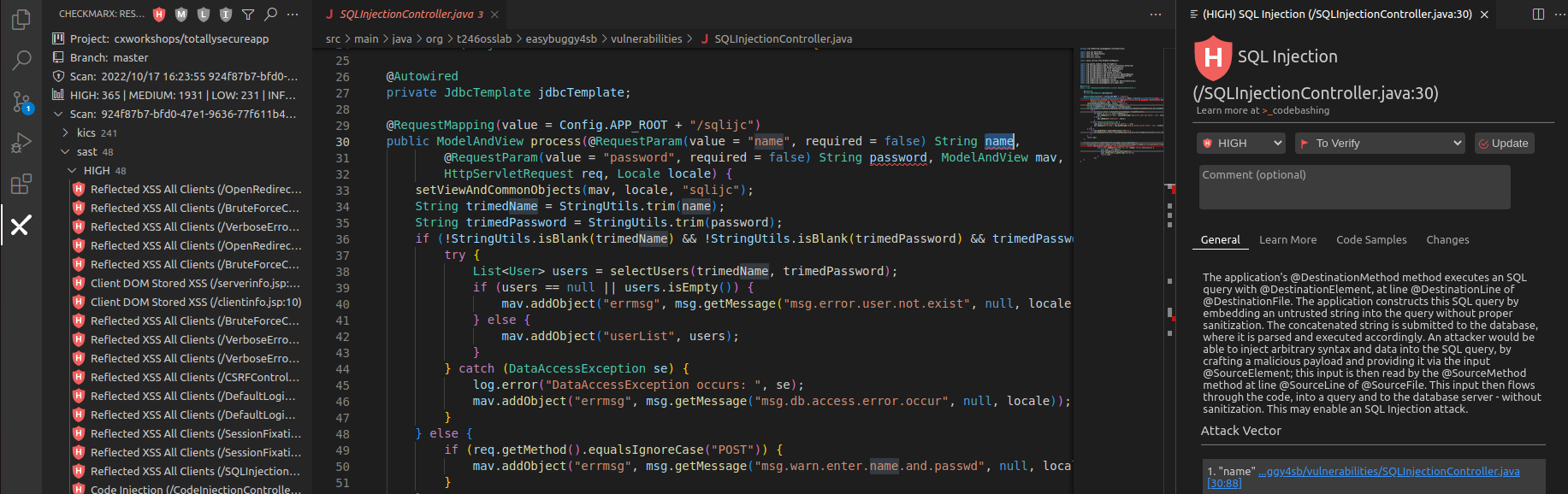Click the src breadcrumb
The image size is (1568, 494).
pos(333,38)
